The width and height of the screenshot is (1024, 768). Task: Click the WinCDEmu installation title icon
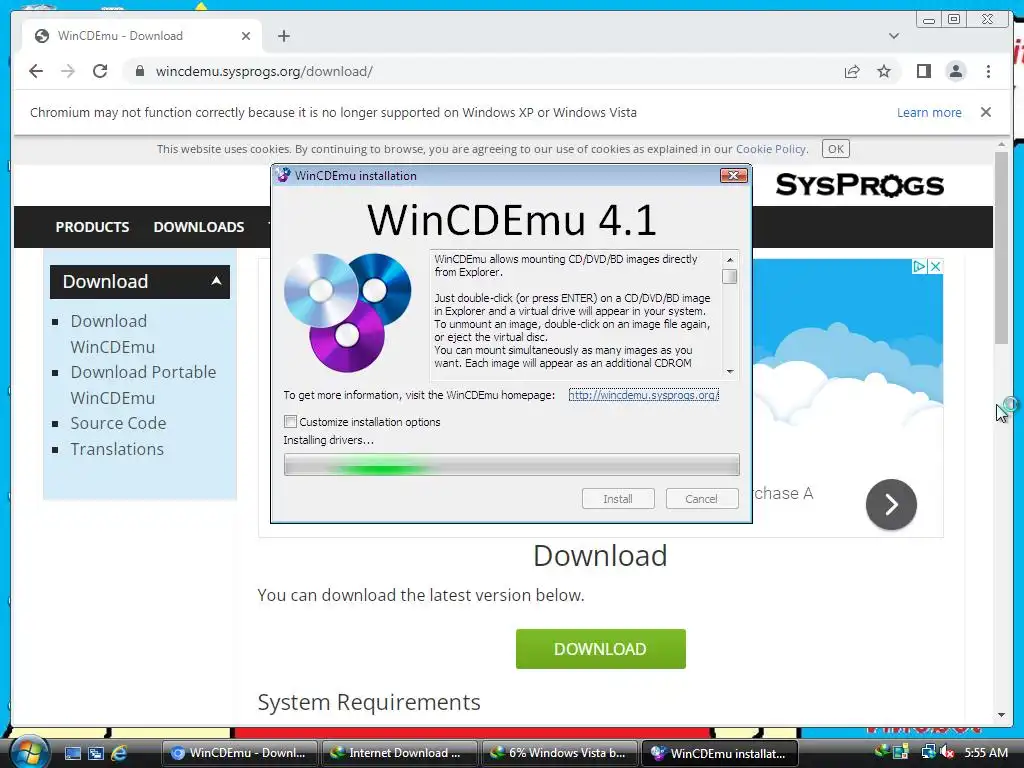click(283, 175)
